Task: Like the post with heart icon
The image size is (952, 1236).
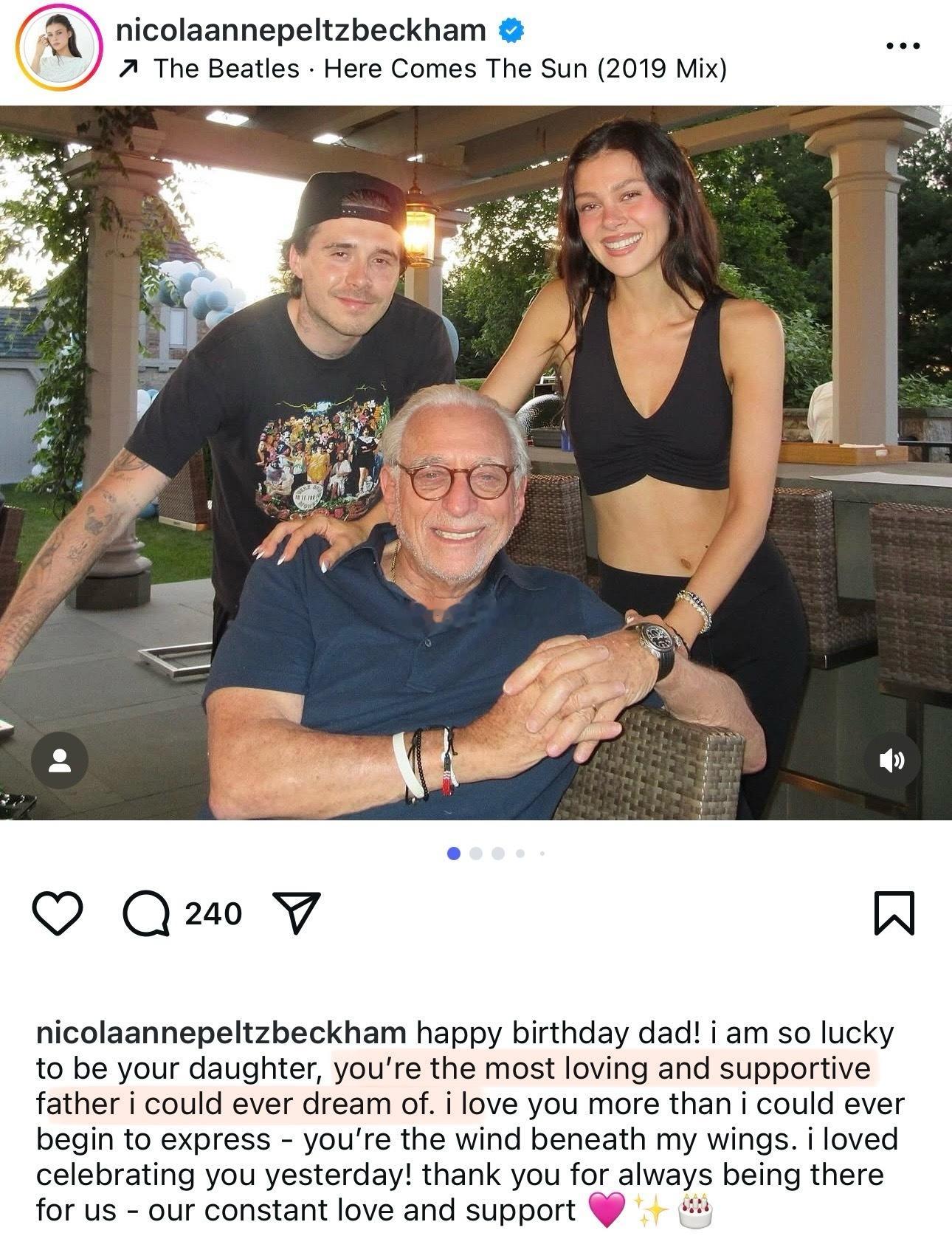Action: click(58, 913)
